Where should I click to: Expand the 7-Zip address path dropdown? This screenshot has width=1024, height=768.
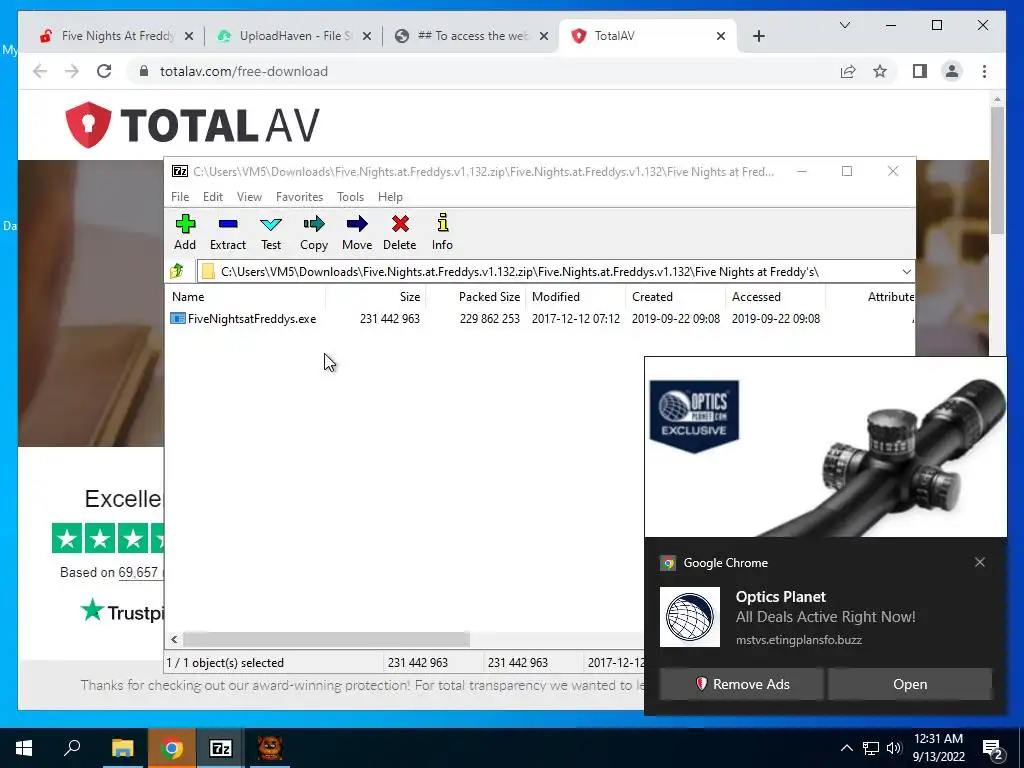tap(906, 272)
